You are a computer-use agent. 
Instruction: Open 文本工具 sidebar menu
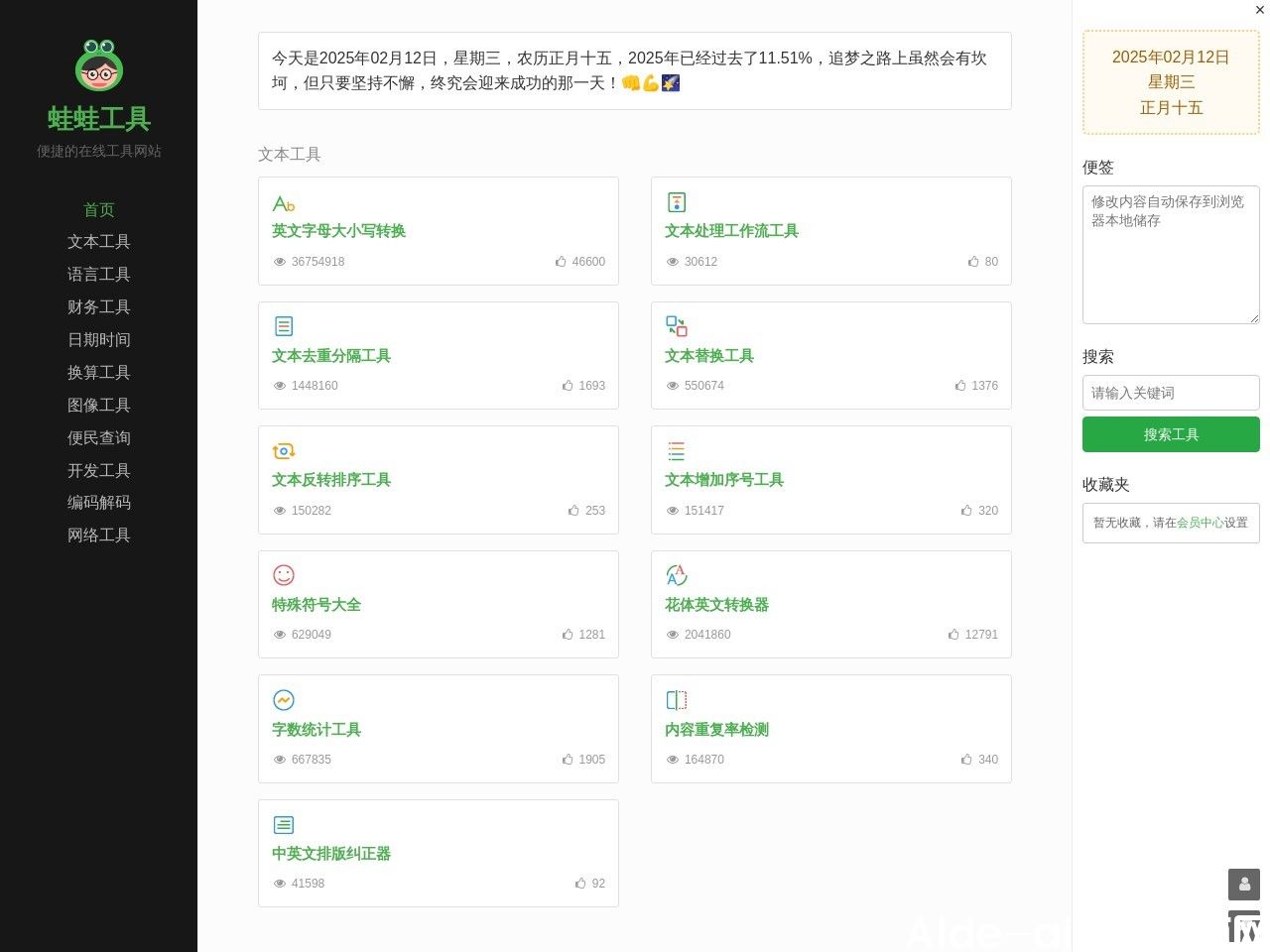99,242
